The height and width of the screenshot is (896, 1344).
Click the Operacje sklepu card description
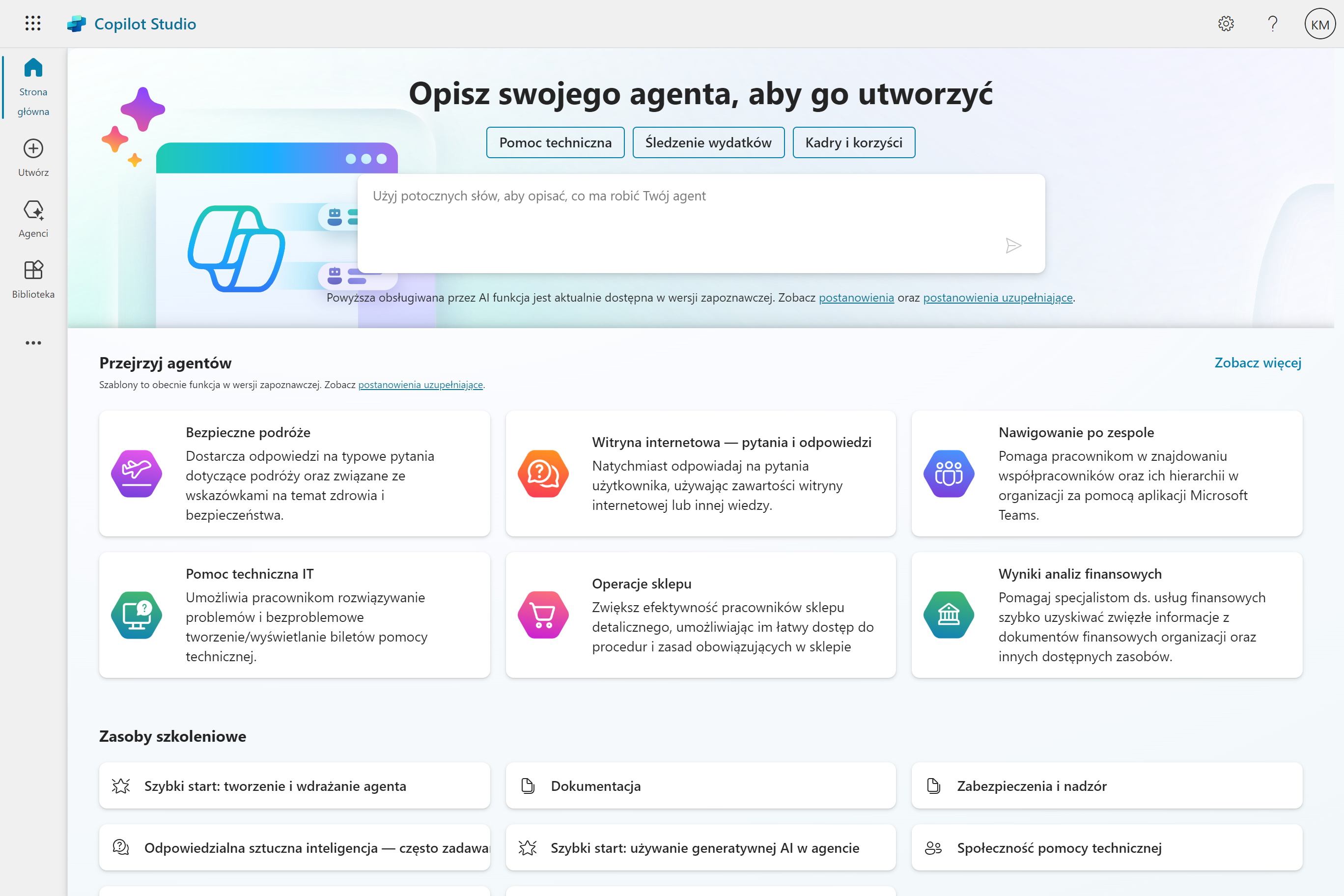tap(732, 627)
